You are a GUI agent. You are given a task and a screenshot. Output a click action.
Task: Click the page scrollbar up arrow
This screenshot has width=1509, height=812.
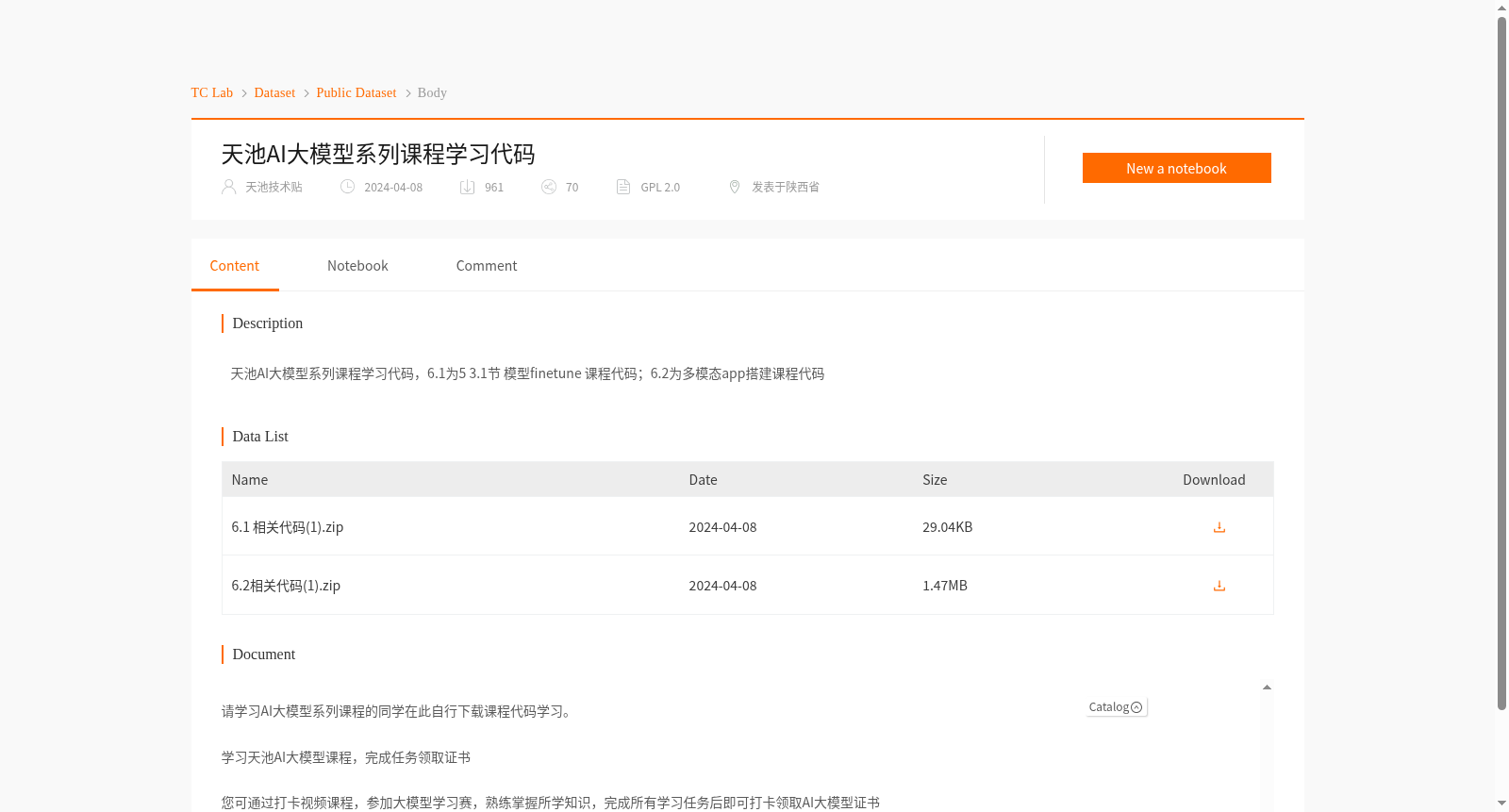click(1501, 8)
